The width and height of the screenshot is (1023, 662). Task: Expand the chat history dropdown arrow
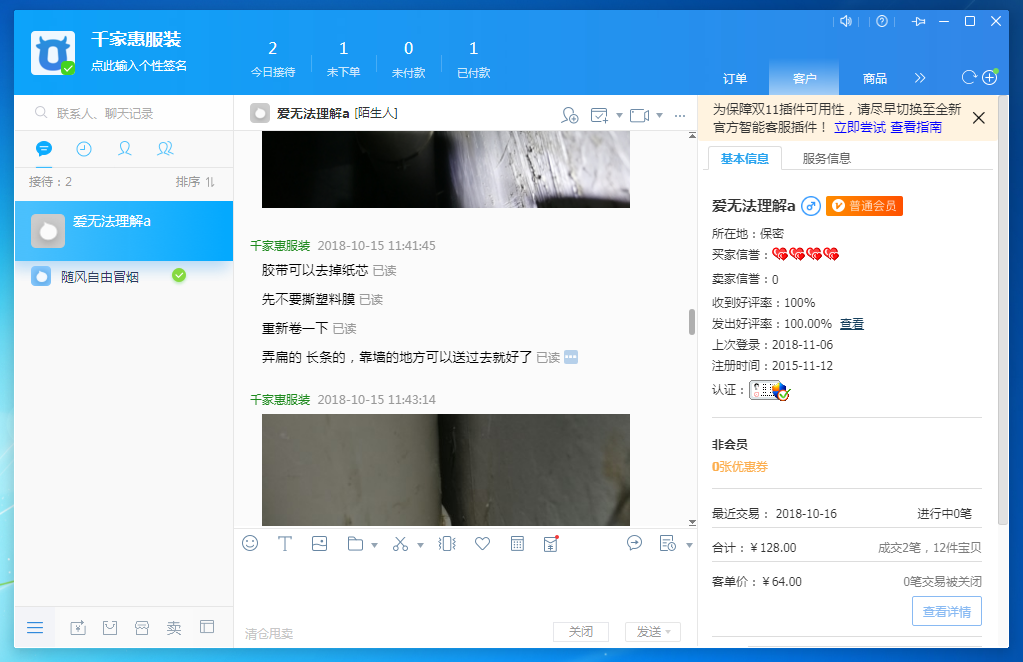point(689,545)
